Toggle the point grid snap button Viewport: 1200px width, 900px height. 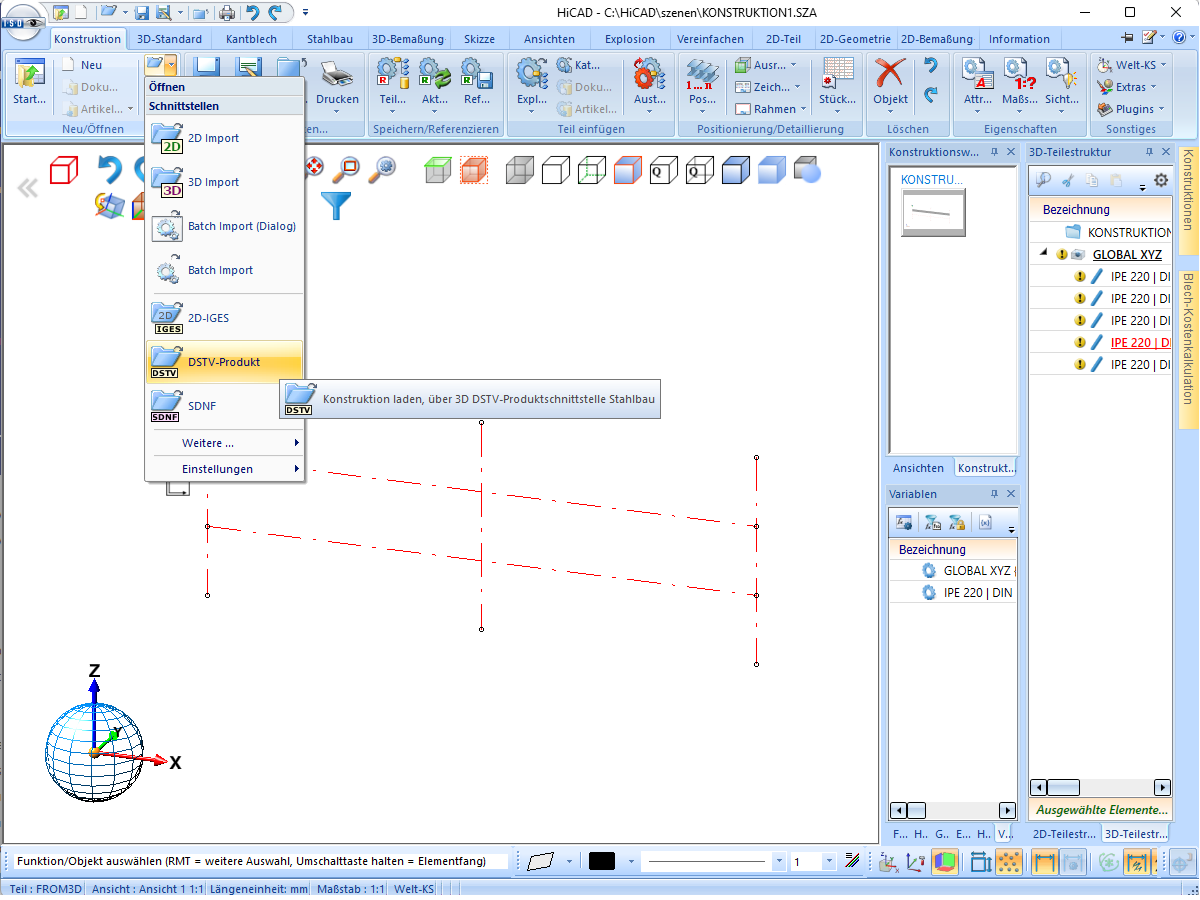[1010, 861]
